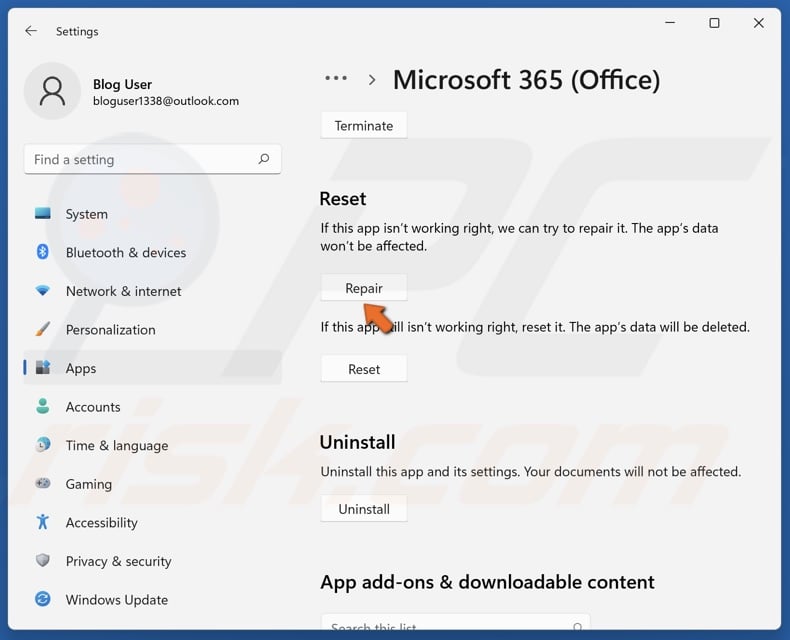This screenshot has height=640, width=790.
Task: Open Time & language globe icon
Action: click(x=43, y=445)
